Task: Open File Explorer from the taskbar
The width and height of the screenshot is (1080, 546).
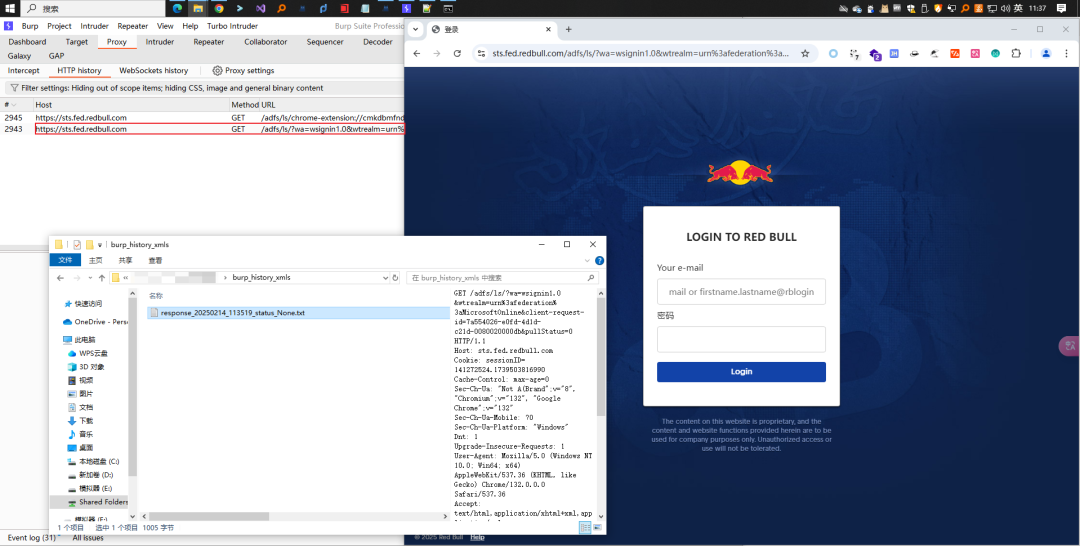Action: 198,8
